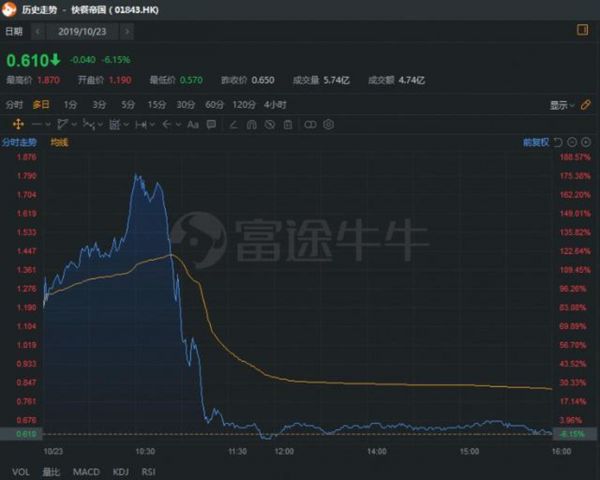Open drawing settings gear icon
The width and height of the screenshot is (600, 480).
[x=328, y=125]
